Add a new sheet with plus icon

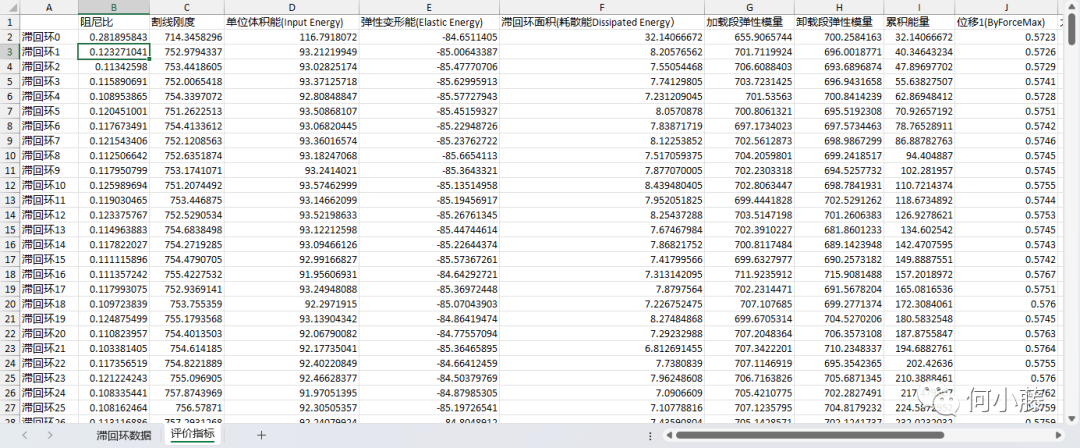[x=261, y=435]
